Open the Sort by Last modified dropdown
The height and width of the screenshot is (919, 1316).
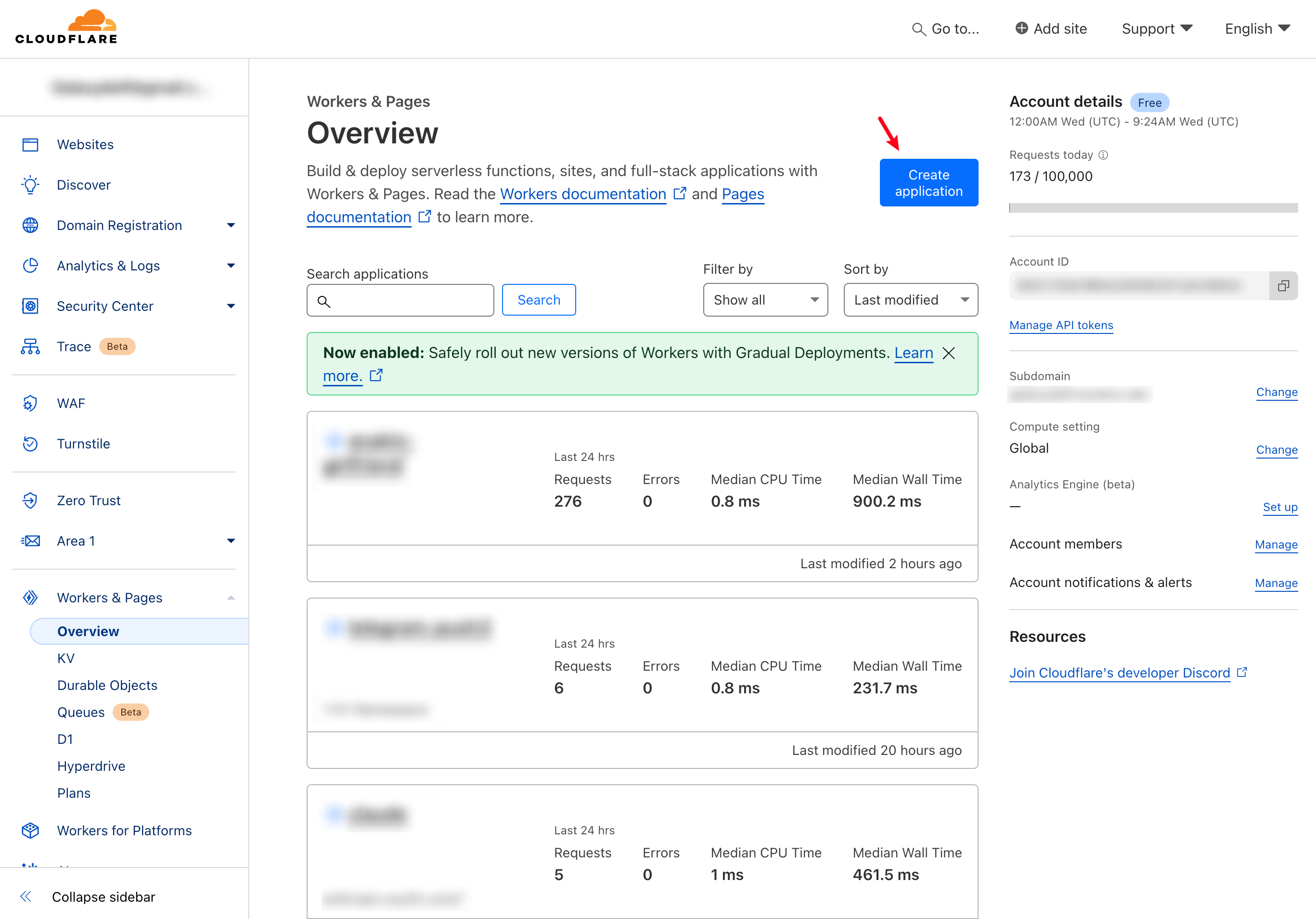pos(910,300)
